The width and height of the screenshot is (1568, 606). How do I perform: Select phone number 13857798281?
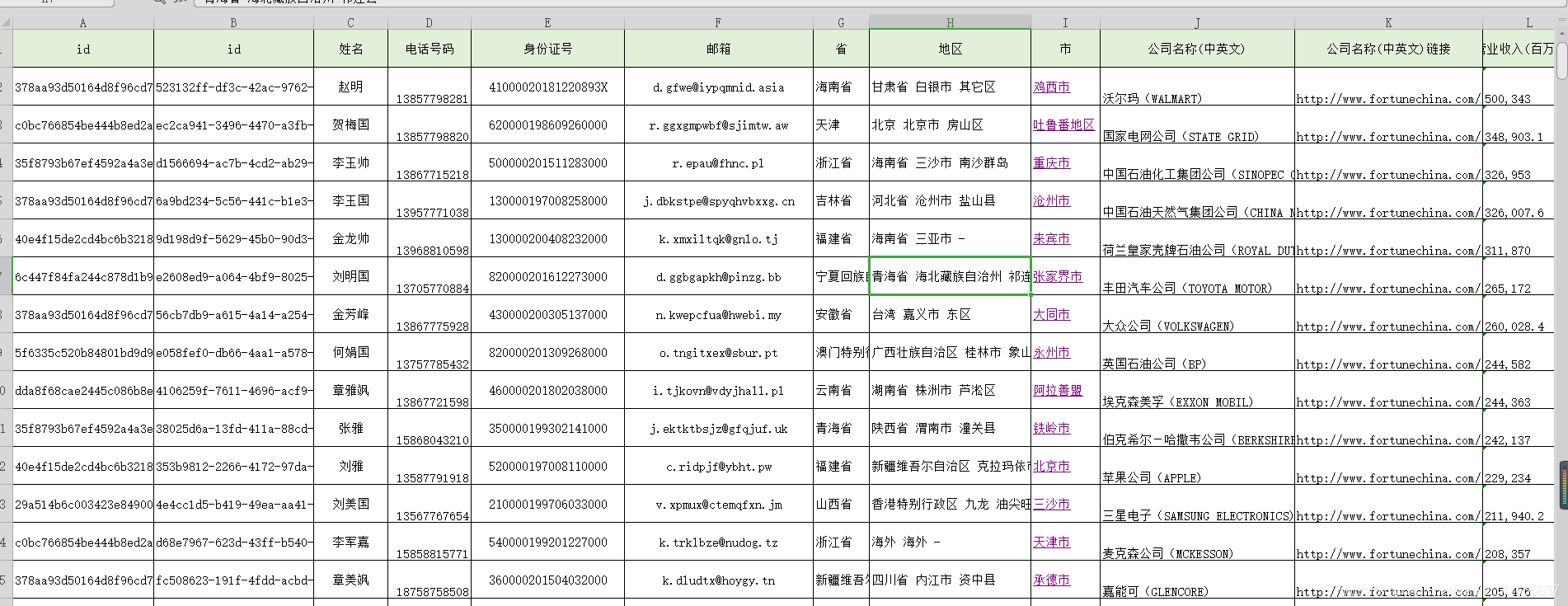coord(430,87)
